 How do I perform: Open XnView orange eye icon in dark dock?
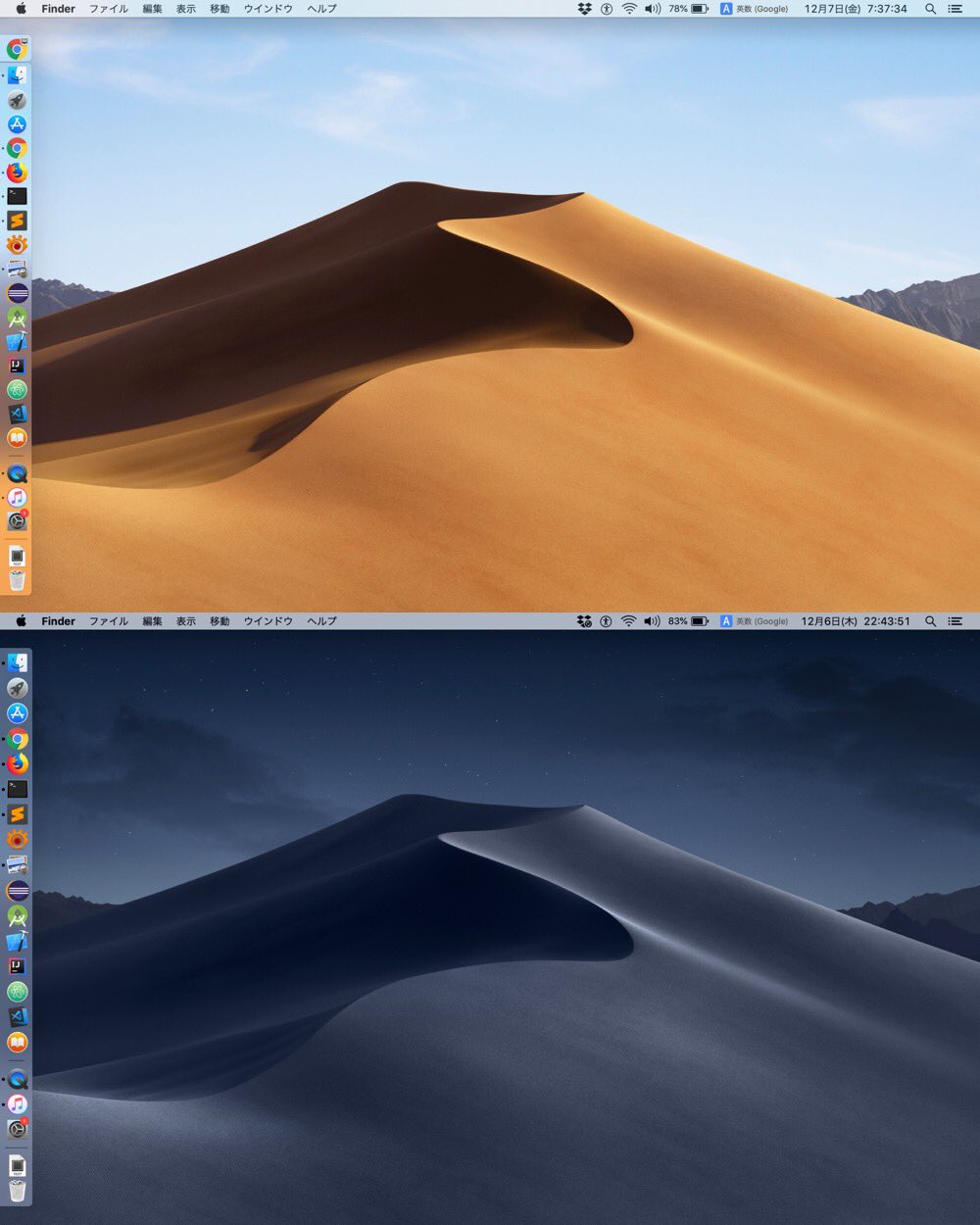point(17,840)
